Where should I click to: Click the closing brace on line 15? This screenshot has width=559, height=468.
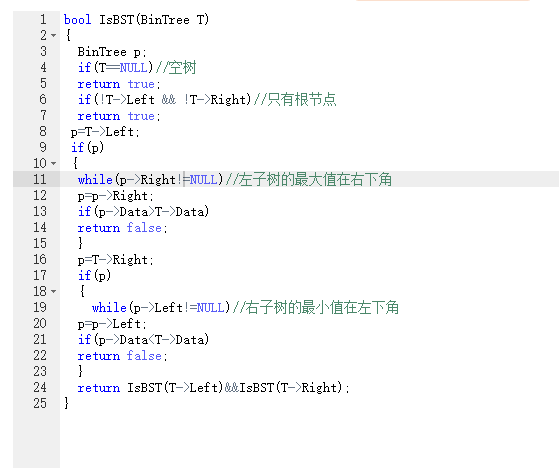tap(81, 243)
